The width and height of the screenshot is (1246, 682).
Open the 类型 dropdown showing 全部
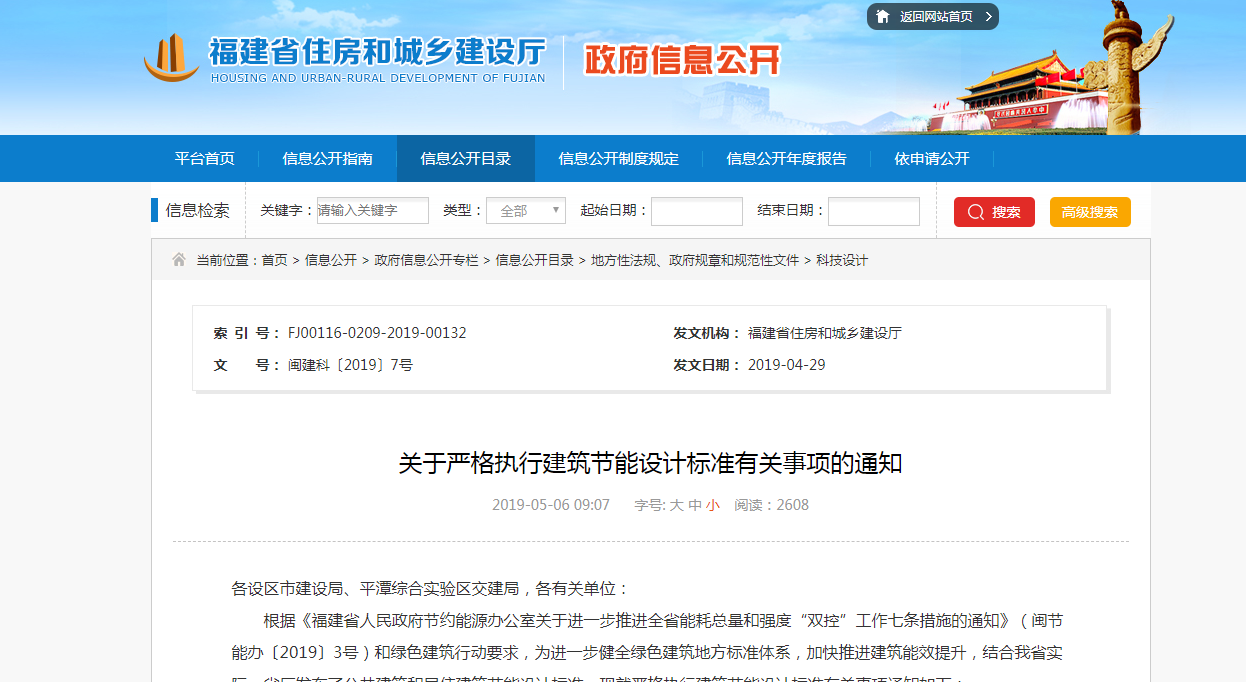coord(526,211)
